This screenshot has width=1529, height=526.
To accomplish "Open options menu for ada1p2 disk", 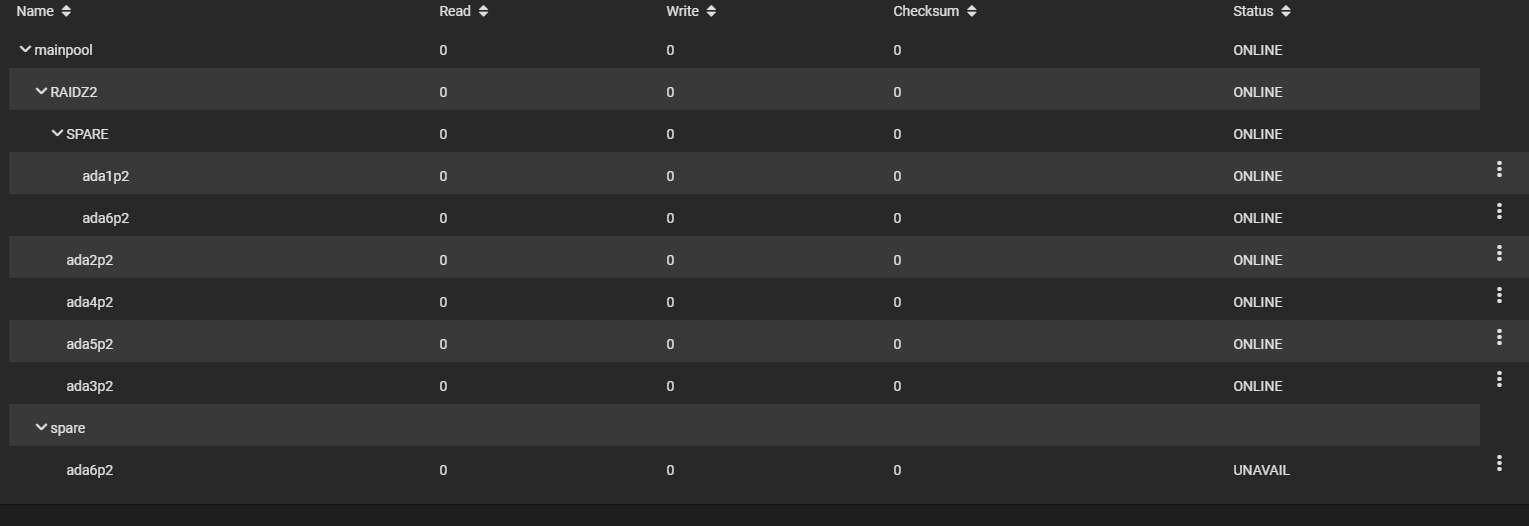I will point(1498,169).
